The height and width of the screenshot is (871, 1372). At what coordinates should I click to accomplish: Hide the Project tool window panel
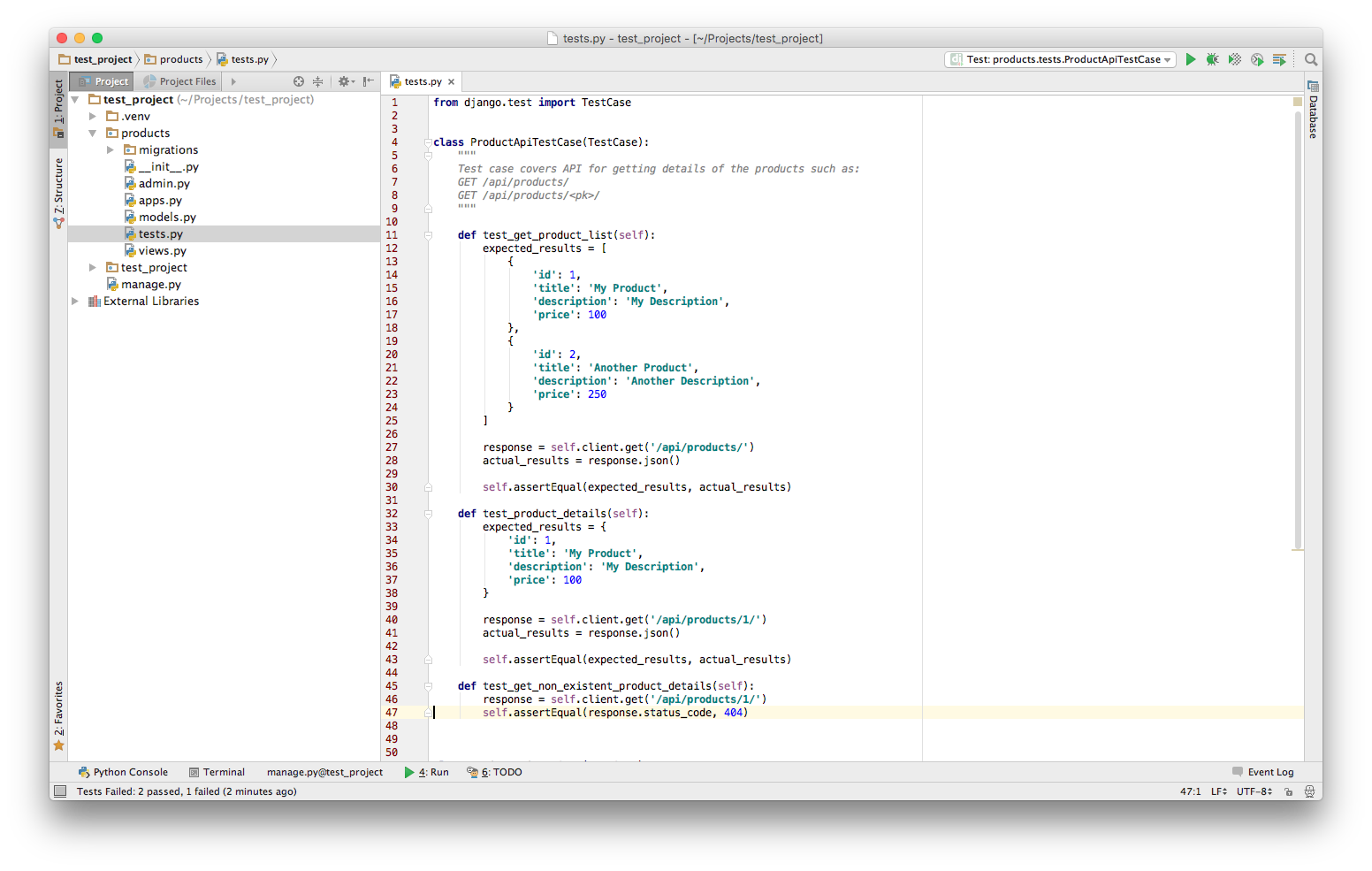point(369,81)
